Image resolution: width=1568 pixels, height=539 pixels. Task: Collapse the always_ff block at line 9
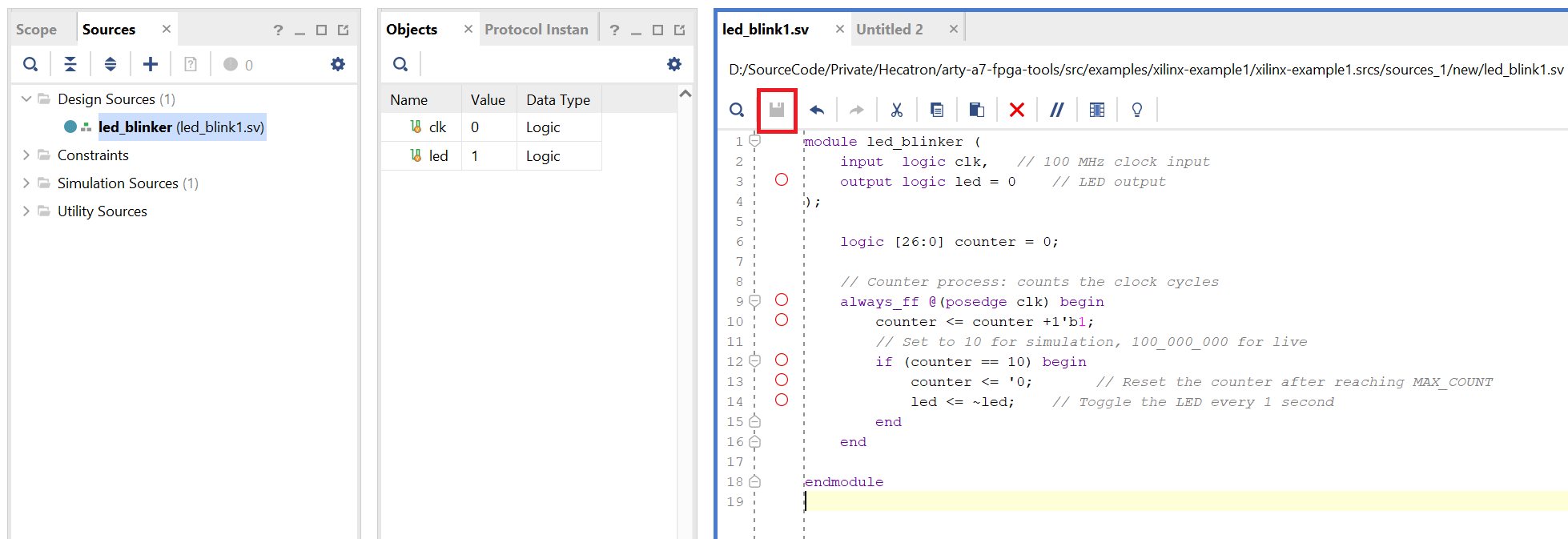click(x=754, y=301)
